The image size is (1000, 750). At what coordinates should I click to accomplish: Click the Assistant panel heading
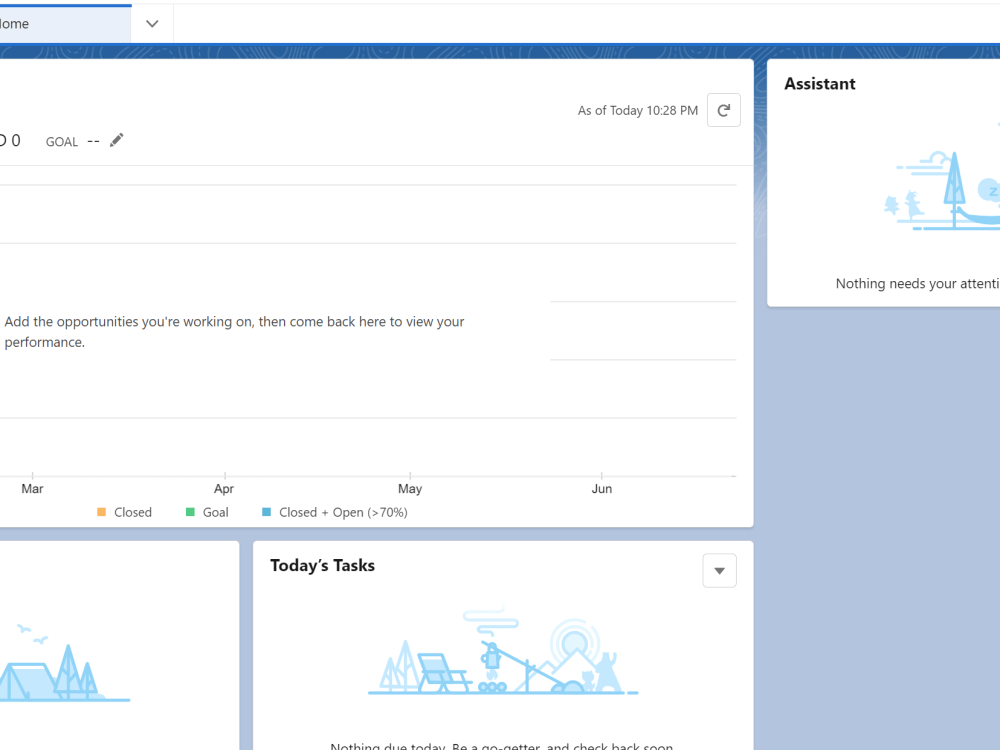pos(819,84)
